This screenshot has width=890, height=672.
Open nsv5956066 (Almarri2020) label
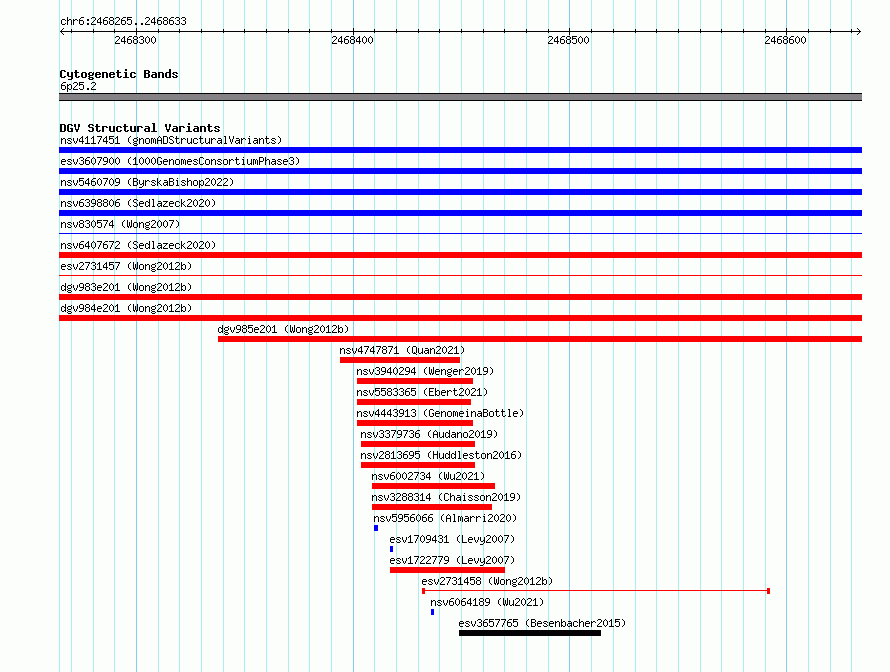pos(445,518)
